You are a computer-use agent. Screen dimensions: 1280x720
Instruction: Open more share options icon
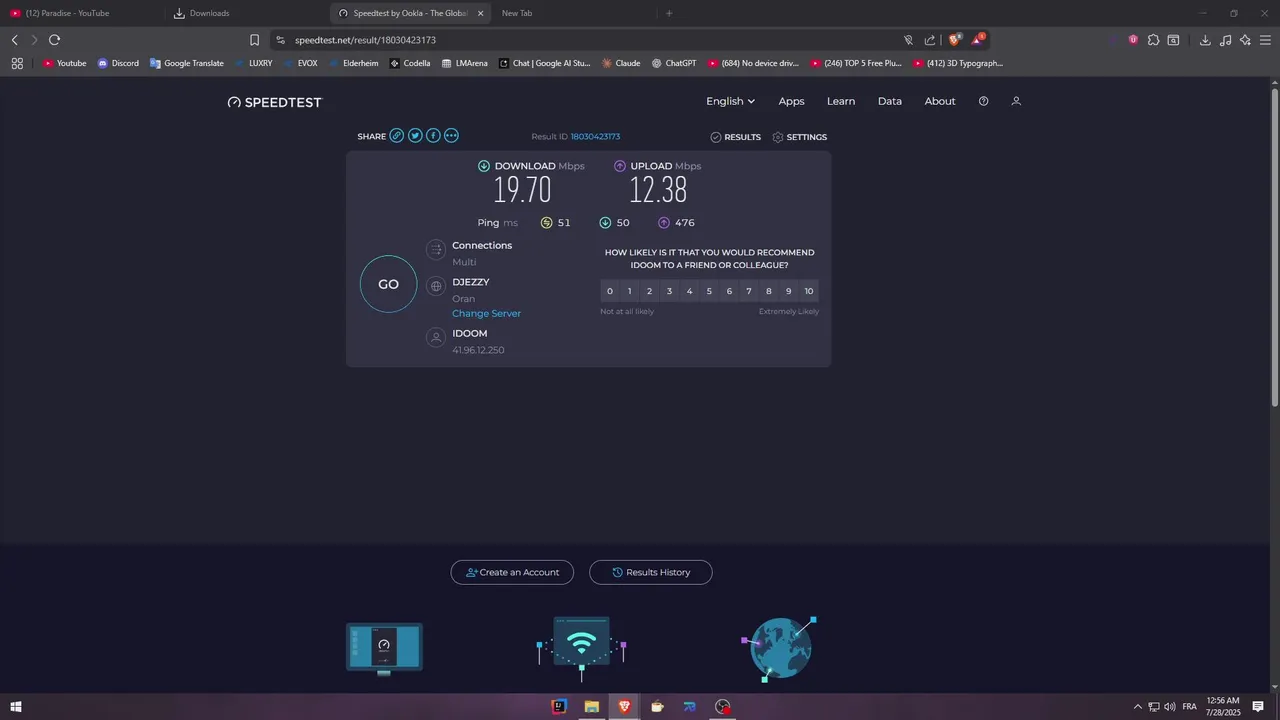(451, 136)
